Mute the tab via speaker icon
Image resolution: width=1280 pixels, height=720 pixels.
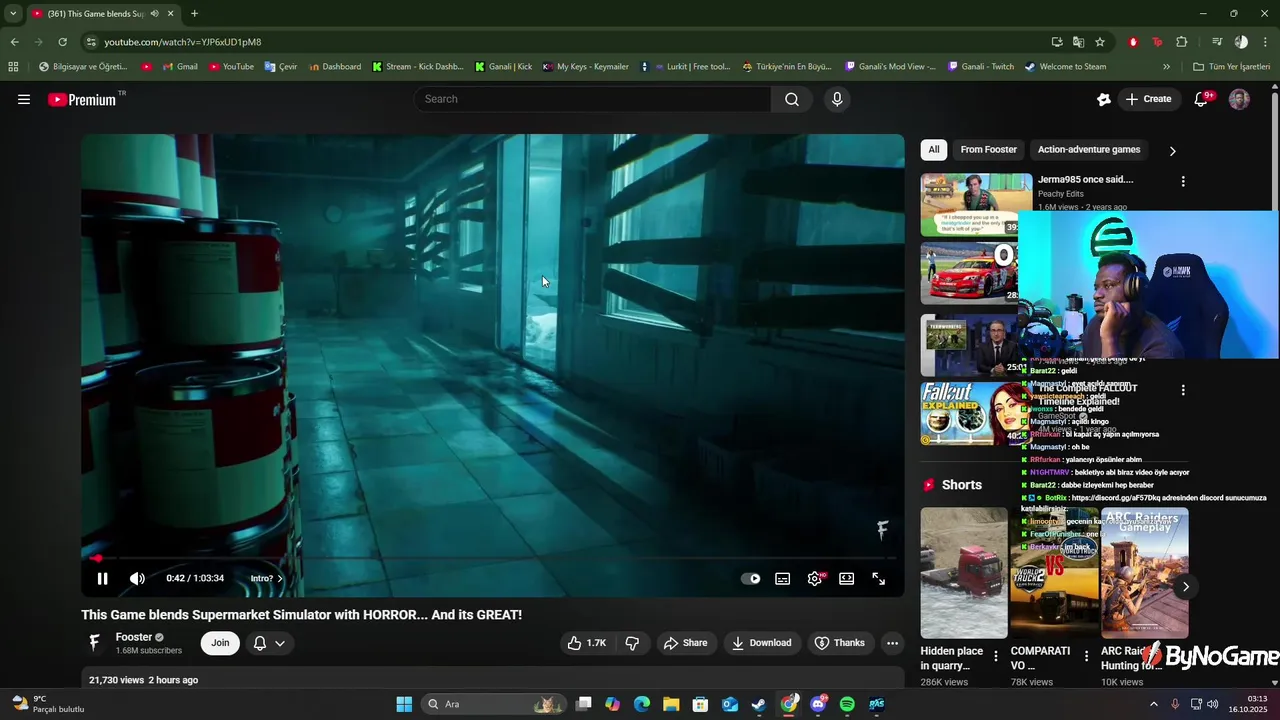tap(154, 14)
